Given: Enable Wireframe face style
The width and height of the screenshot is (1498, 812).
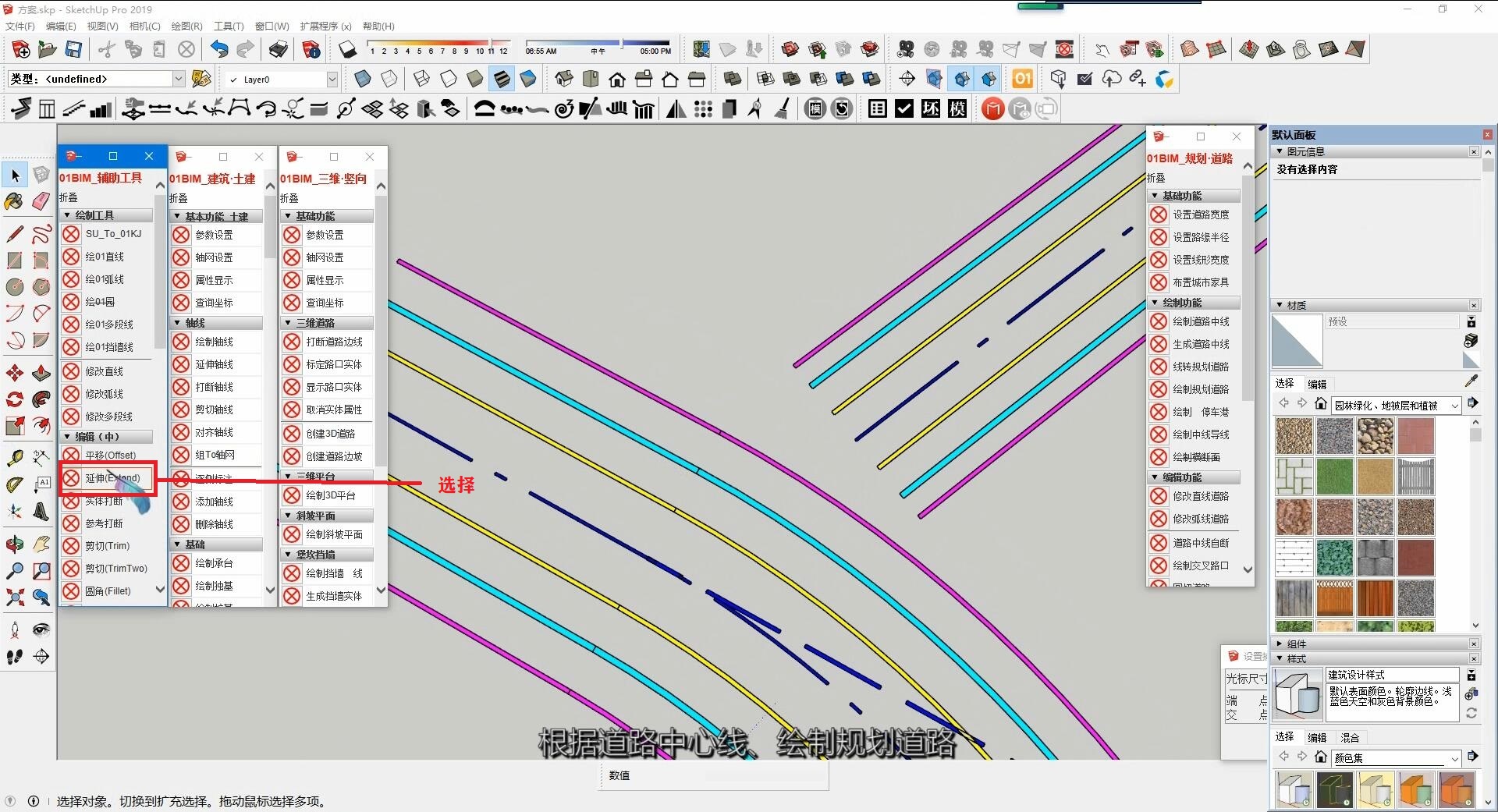Looking at the screenshot, I should click(422, 79).
